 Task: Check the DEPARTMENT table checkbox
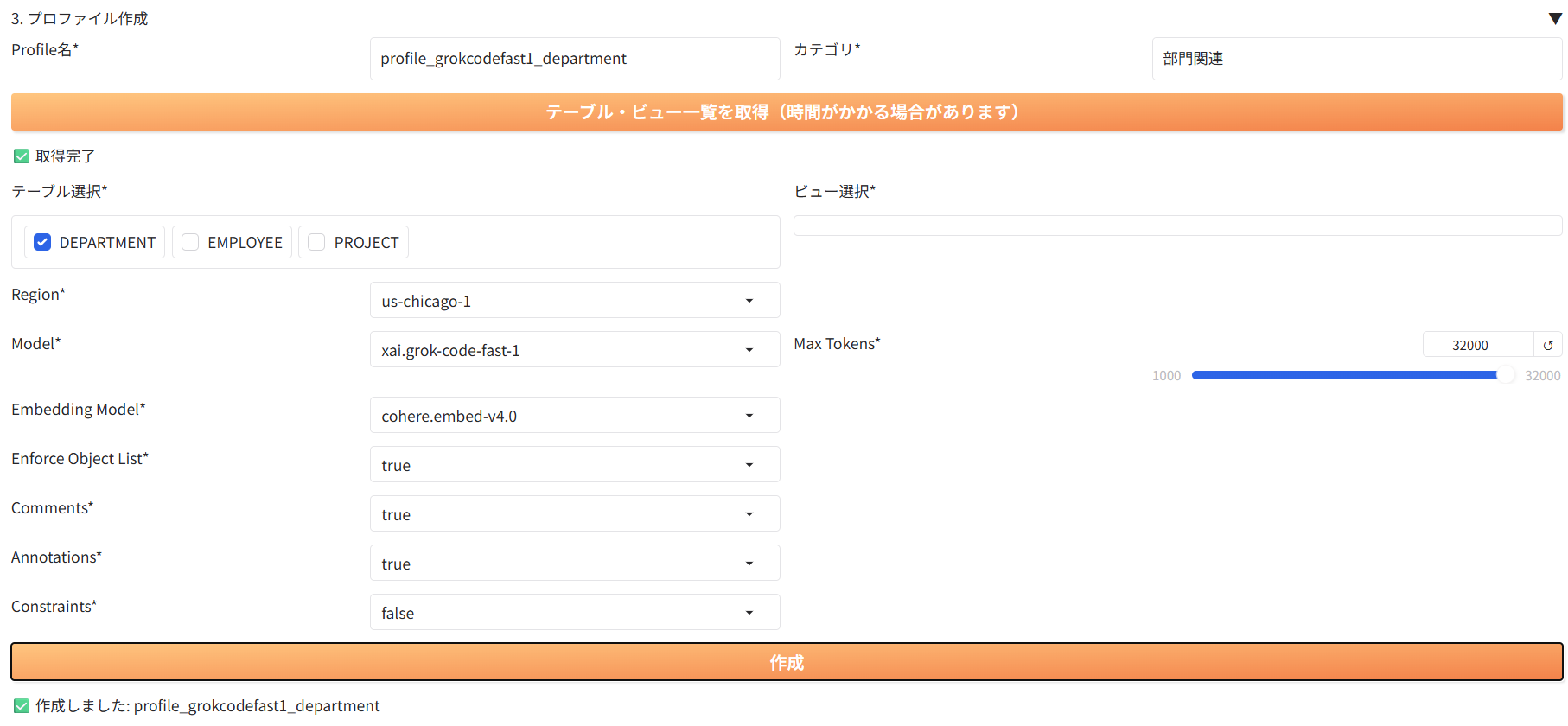coord(42,242)
